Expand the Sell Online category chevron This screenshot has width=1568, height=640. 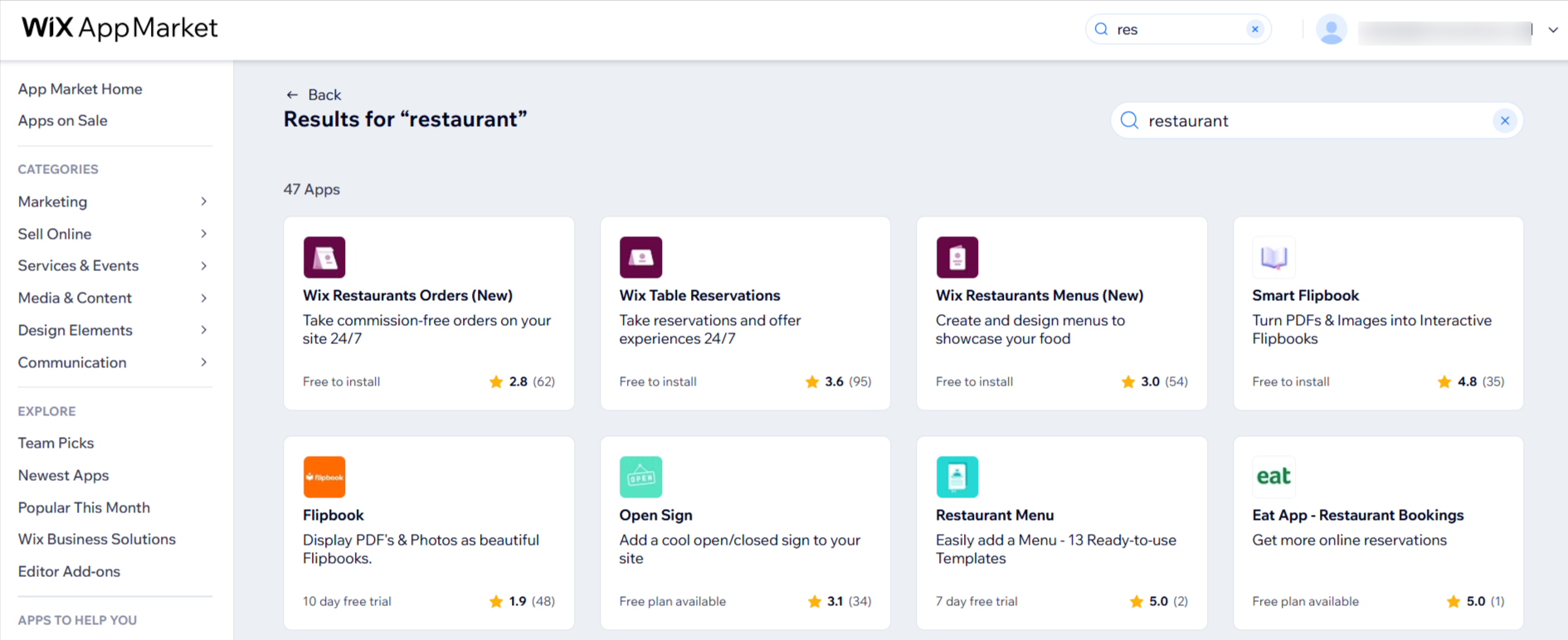(203, 234)
